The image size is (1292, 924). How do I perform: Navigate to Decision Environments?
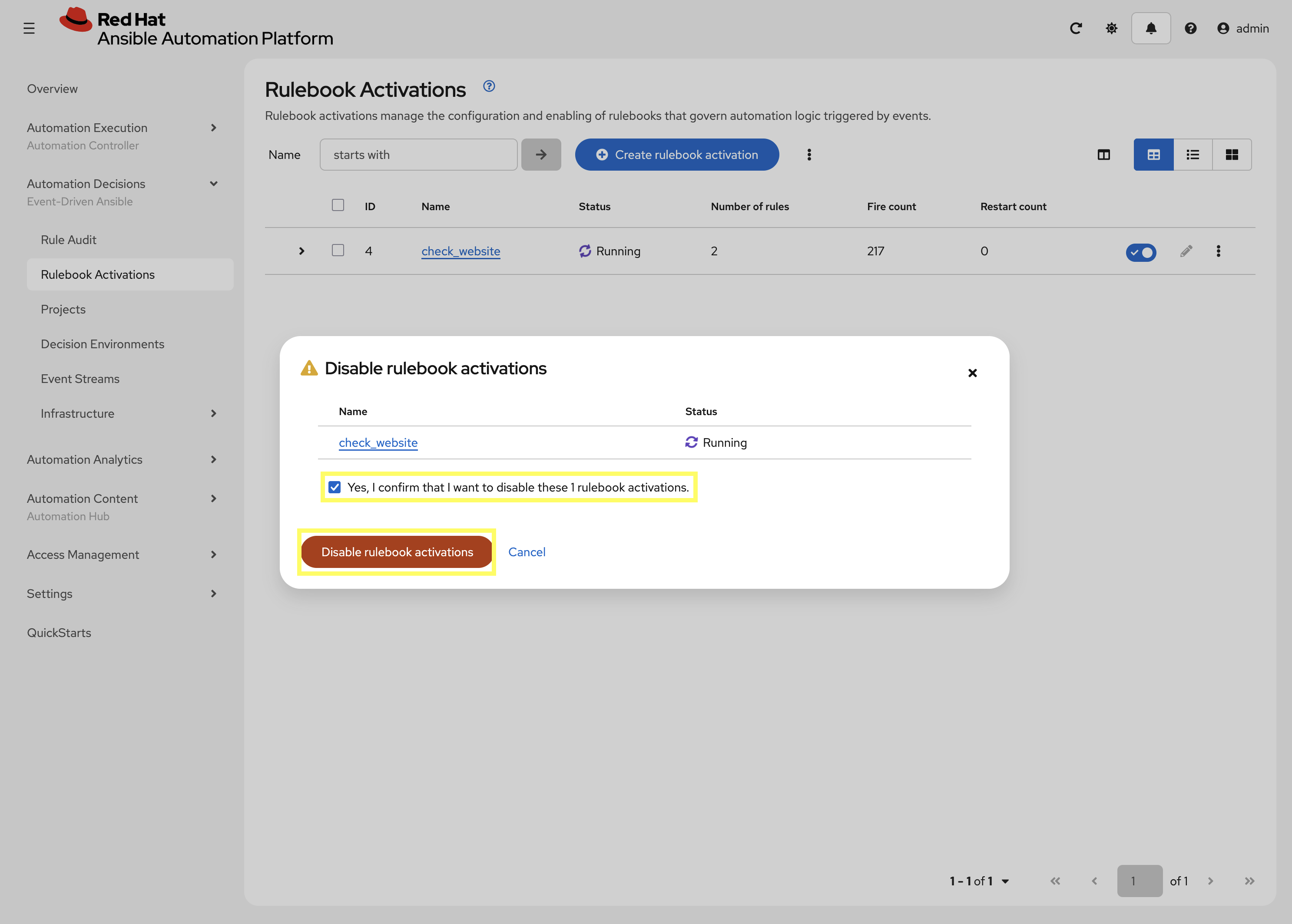pos(103,343)
